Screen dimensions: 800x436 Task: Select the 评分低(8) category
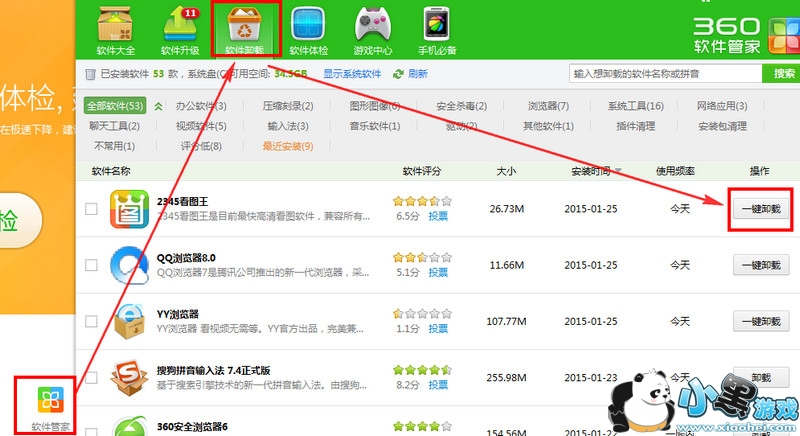201,146
